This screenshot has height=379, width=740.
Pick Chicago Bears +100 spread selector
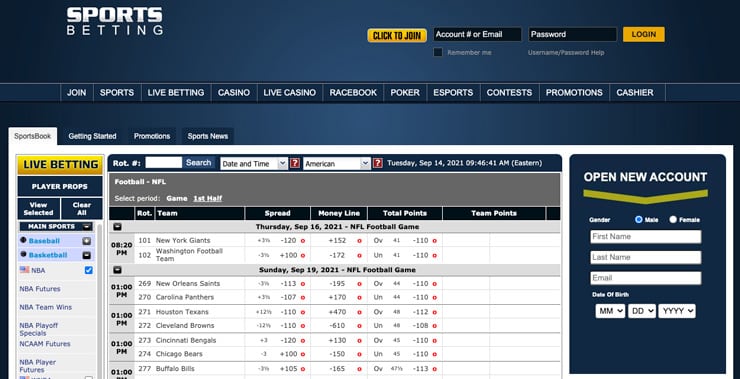click(x=303, y=354)
